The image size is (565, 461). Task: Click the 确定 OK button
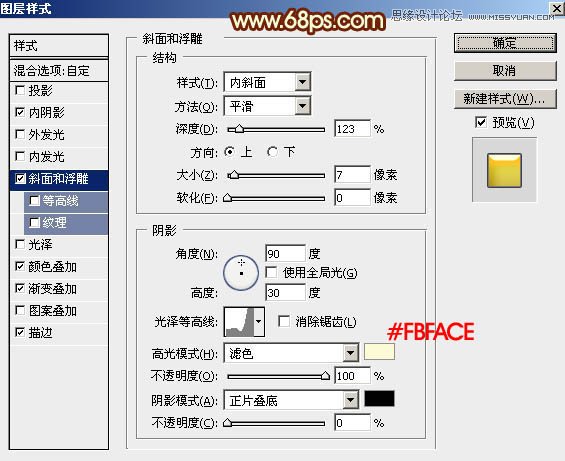click(505, 43)
